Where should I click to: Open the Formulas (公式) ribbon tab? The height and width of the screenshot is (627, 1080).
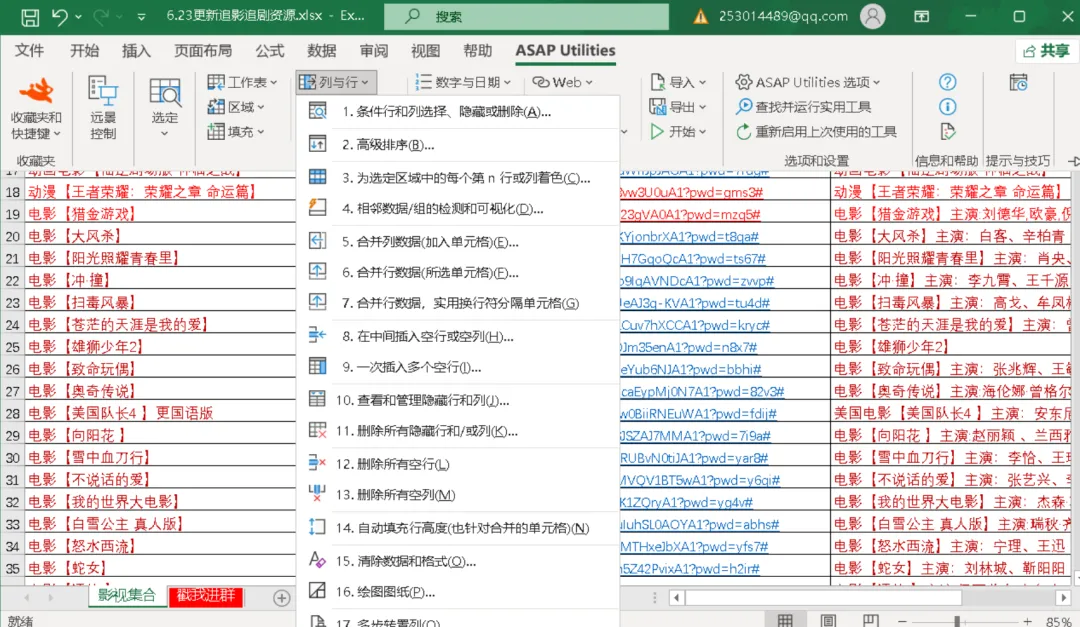point(269,50)
